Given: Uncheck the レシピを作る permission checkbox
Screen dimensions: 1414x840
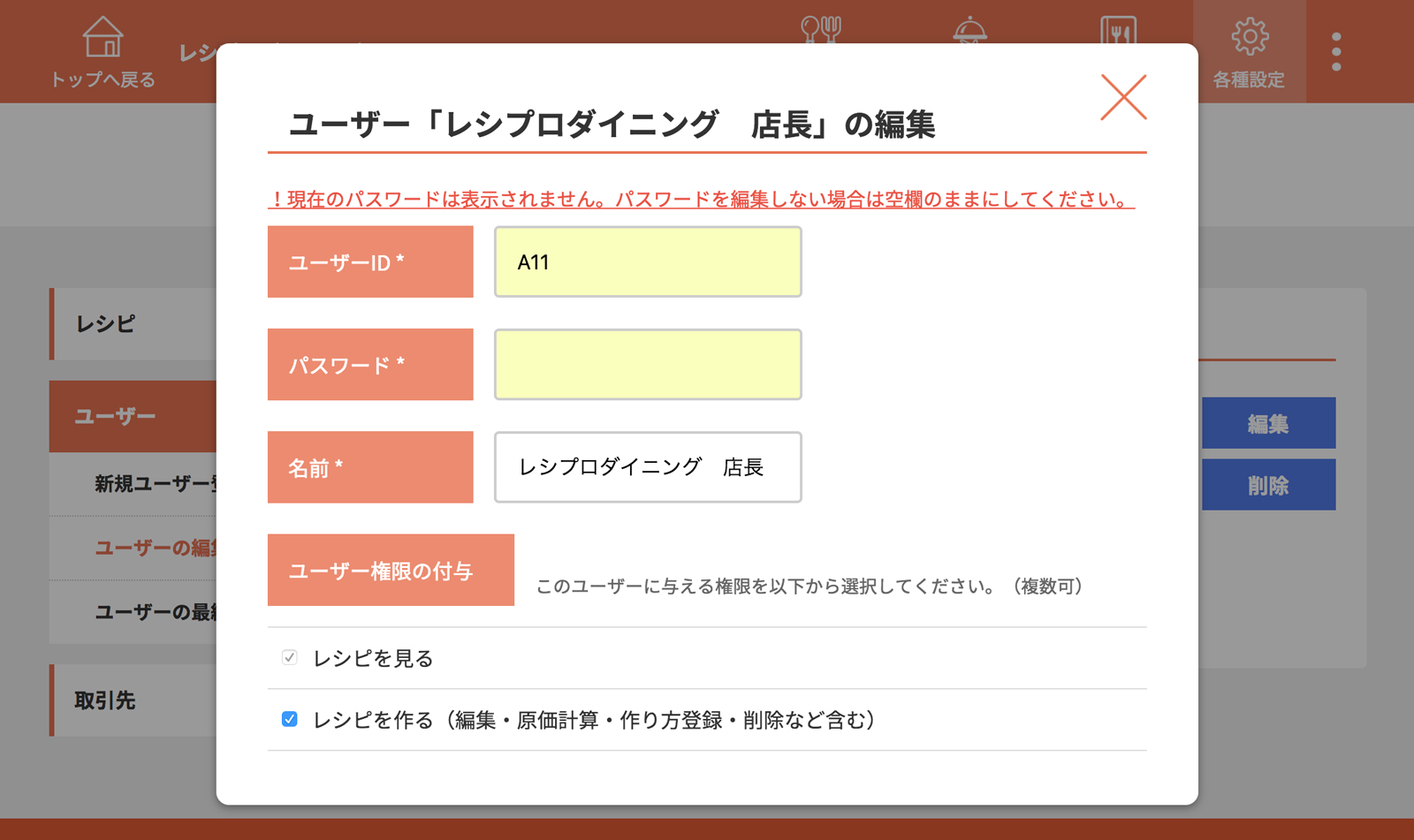Looking at the screenshot, I should pyautogui.click(x=289, y=720).
